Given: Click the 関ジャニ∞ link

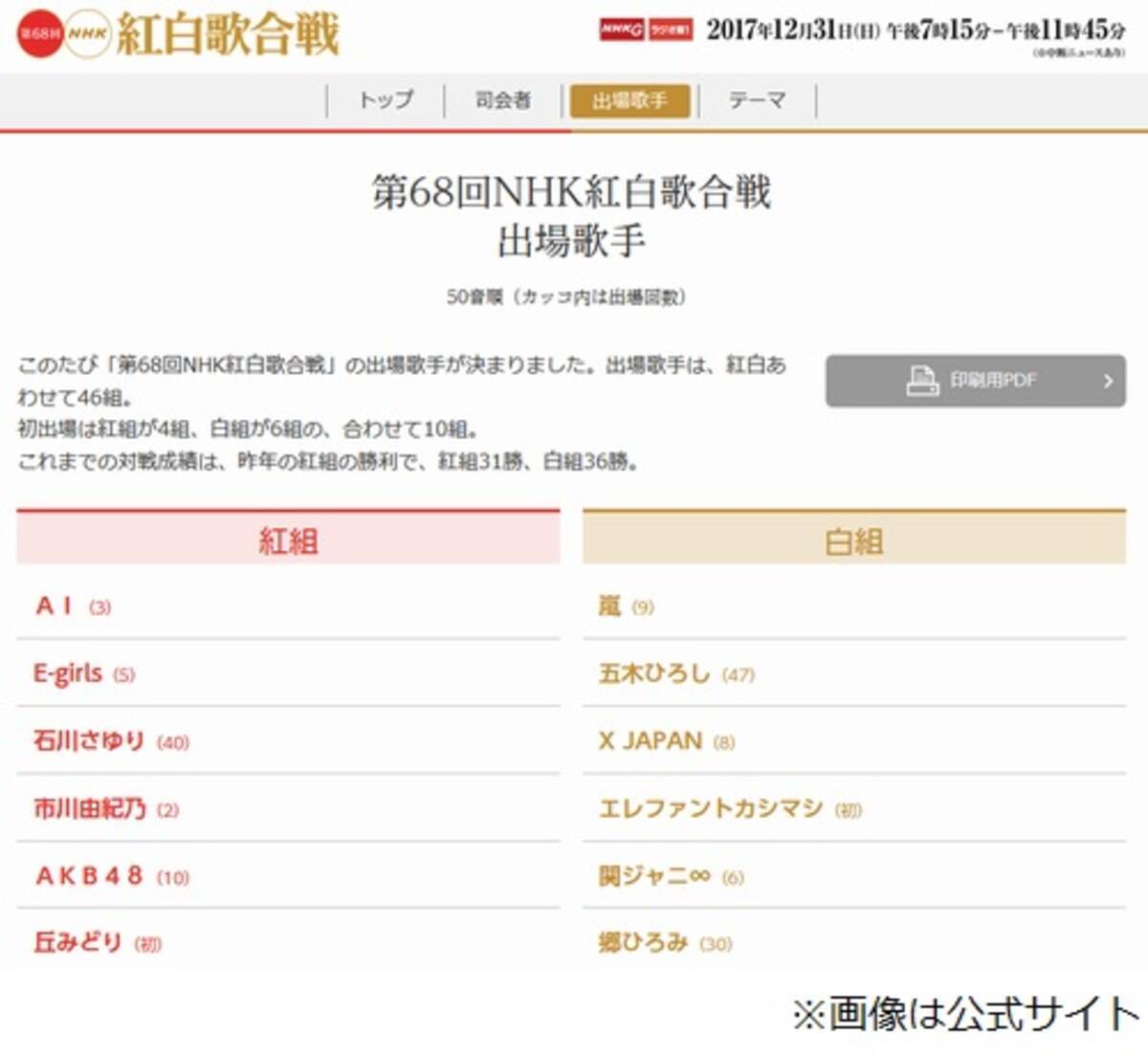Looking at the screenshot, I should 655,876.
